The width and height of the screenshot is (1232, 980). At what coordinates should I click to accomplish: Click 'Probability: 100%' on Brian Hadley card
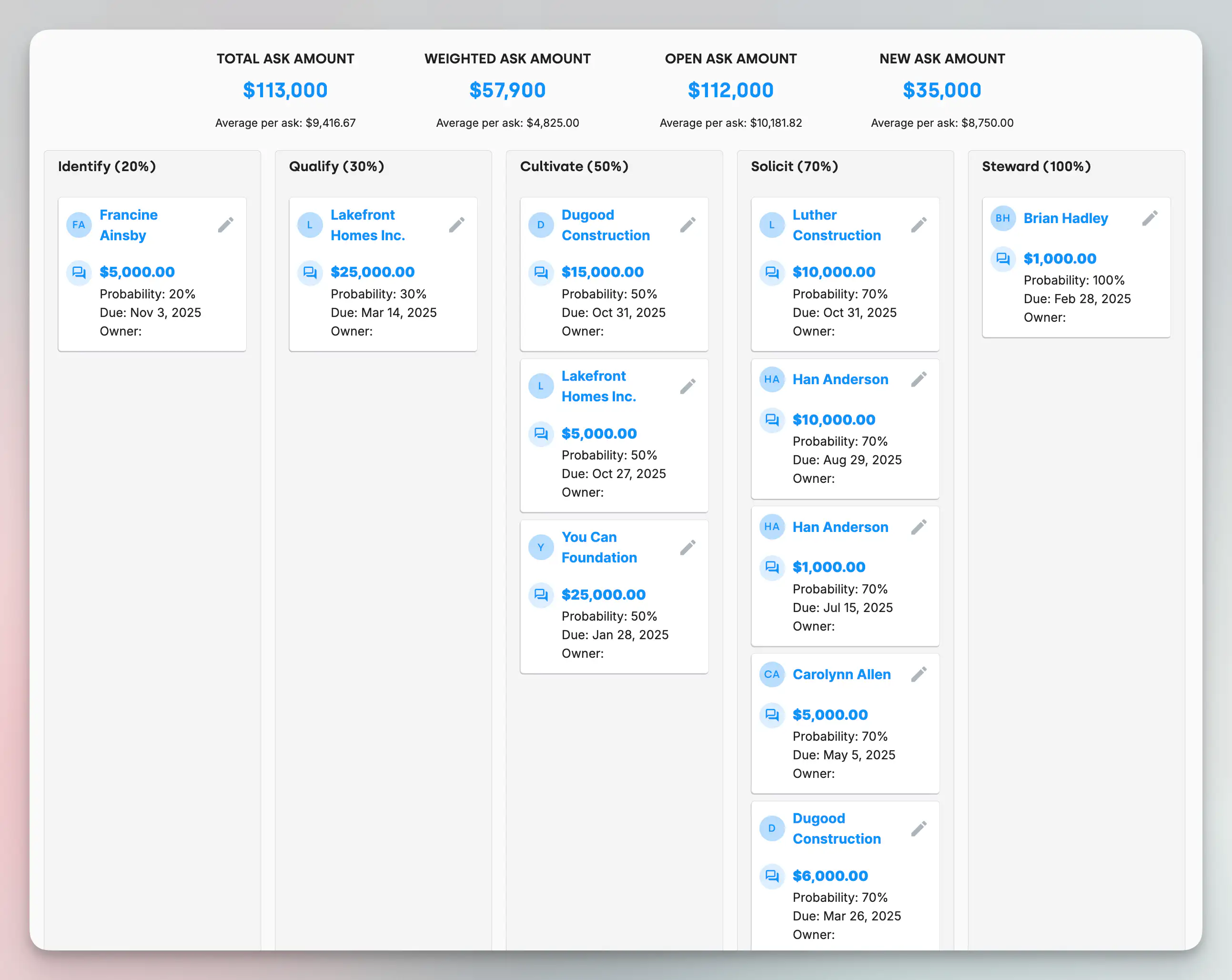(1074, 280)
